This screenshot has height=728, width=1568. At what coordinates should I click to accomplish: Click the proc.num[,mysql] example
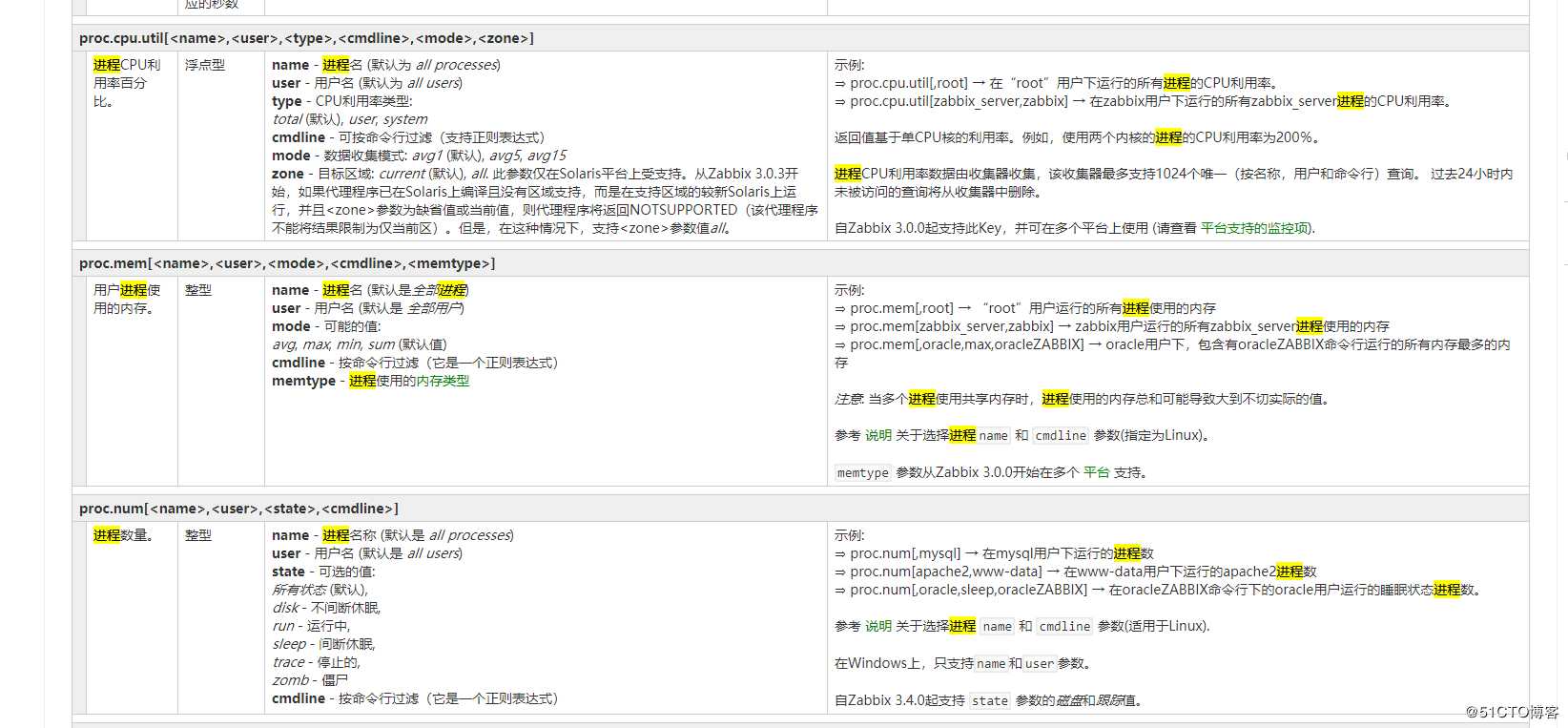pyautogui.click(x=994, y=553)
